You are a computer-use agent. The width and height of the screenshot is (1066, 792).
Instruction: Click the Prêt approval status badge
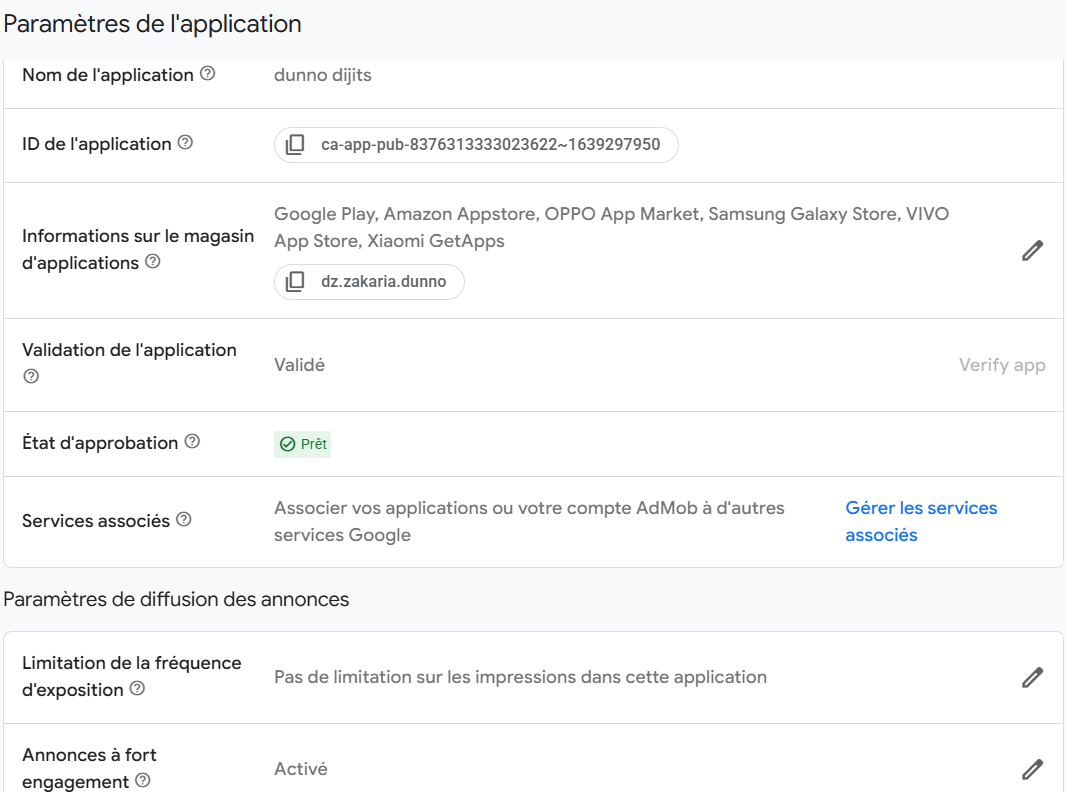(302, 444)
